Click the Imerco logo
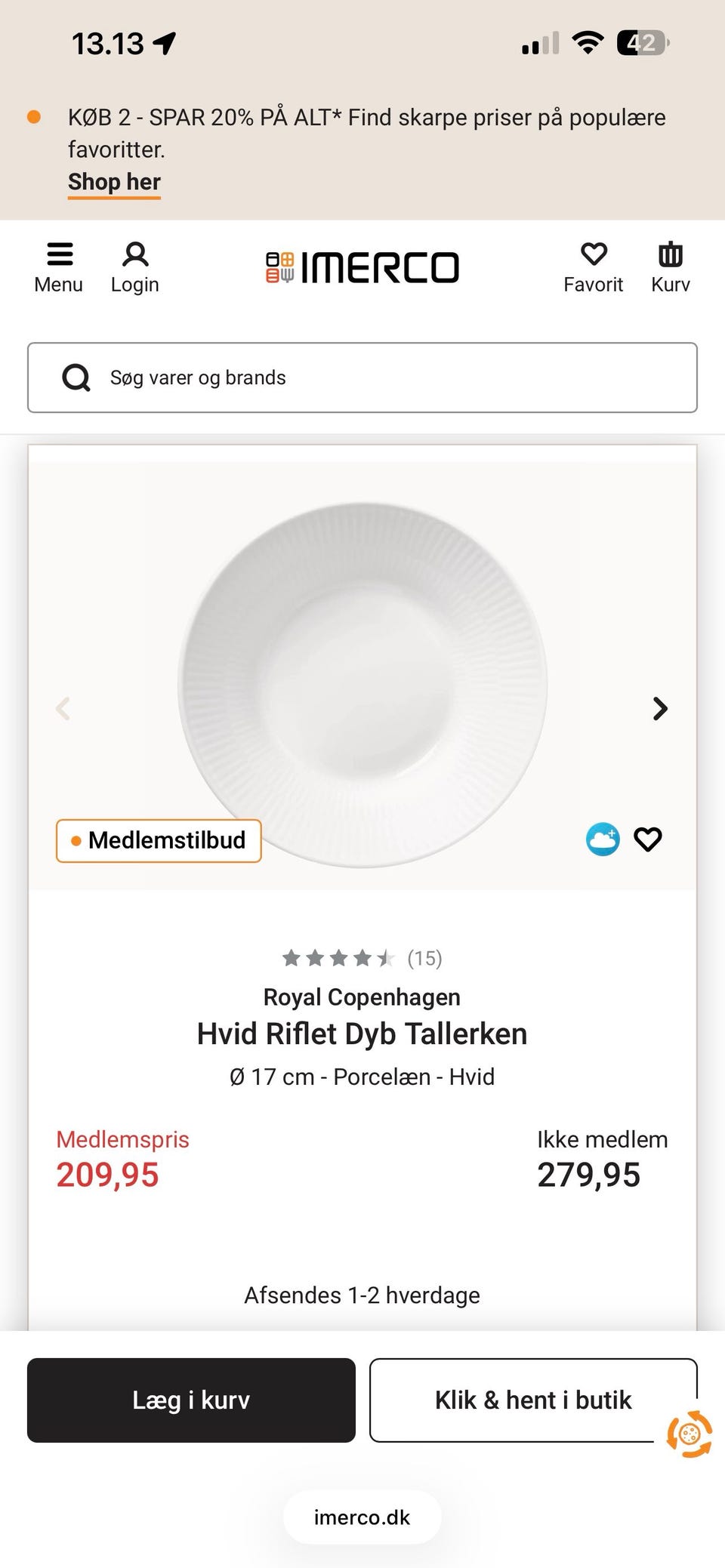 pyautogui.click(x=362, y=267)
